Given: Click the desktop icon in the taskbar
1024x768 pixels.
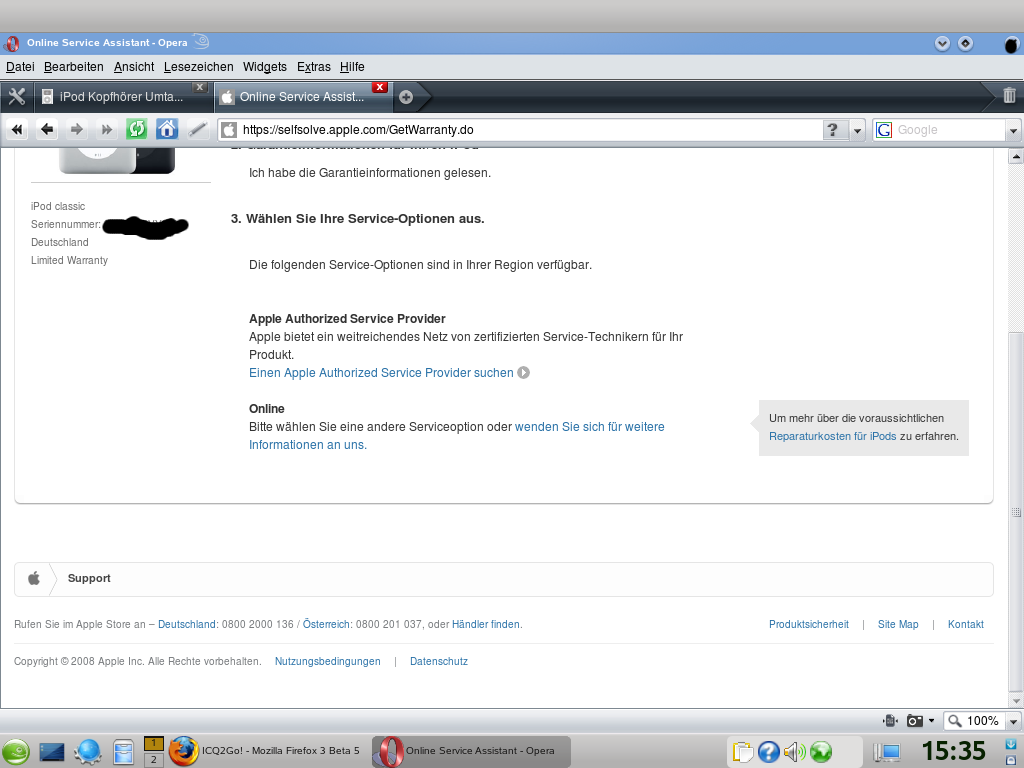Looking at the screenshot, I should pyautogui.click(x=52, y=752).
